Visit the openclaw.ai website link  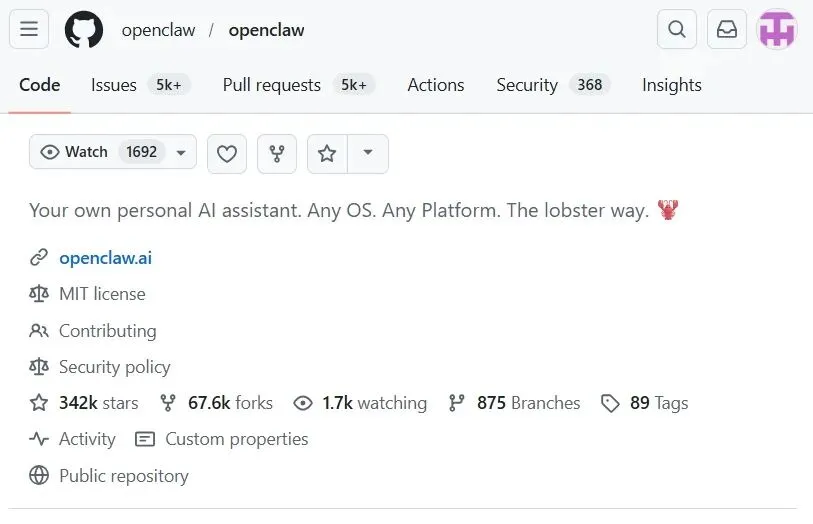coord(105,258)
